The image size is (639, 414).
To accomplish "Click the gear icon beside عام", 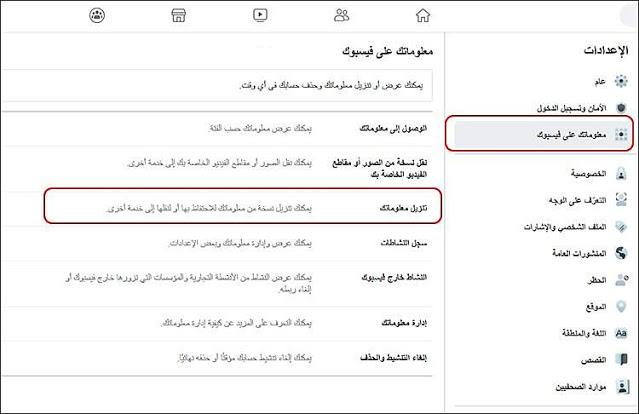I will click(x=621, y=81).
